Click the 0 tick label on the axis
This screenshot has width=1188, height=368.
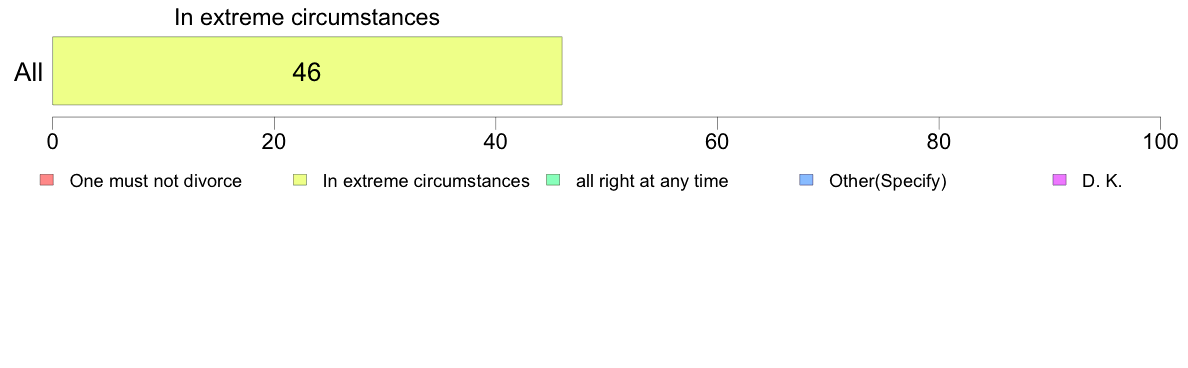pyautogui.click(x=52, y=142)
